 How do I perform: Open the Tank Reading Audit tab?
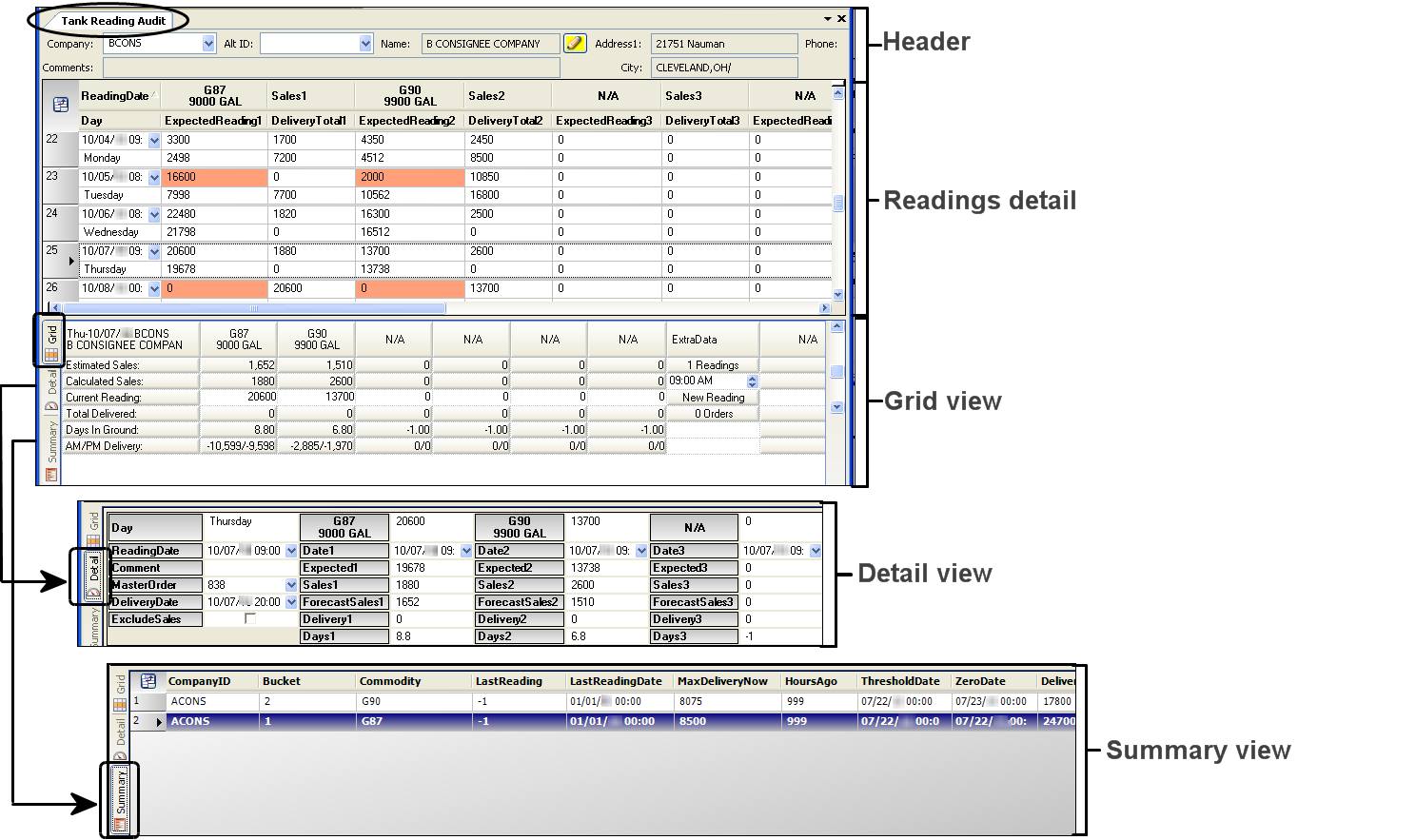click(113, 20)
